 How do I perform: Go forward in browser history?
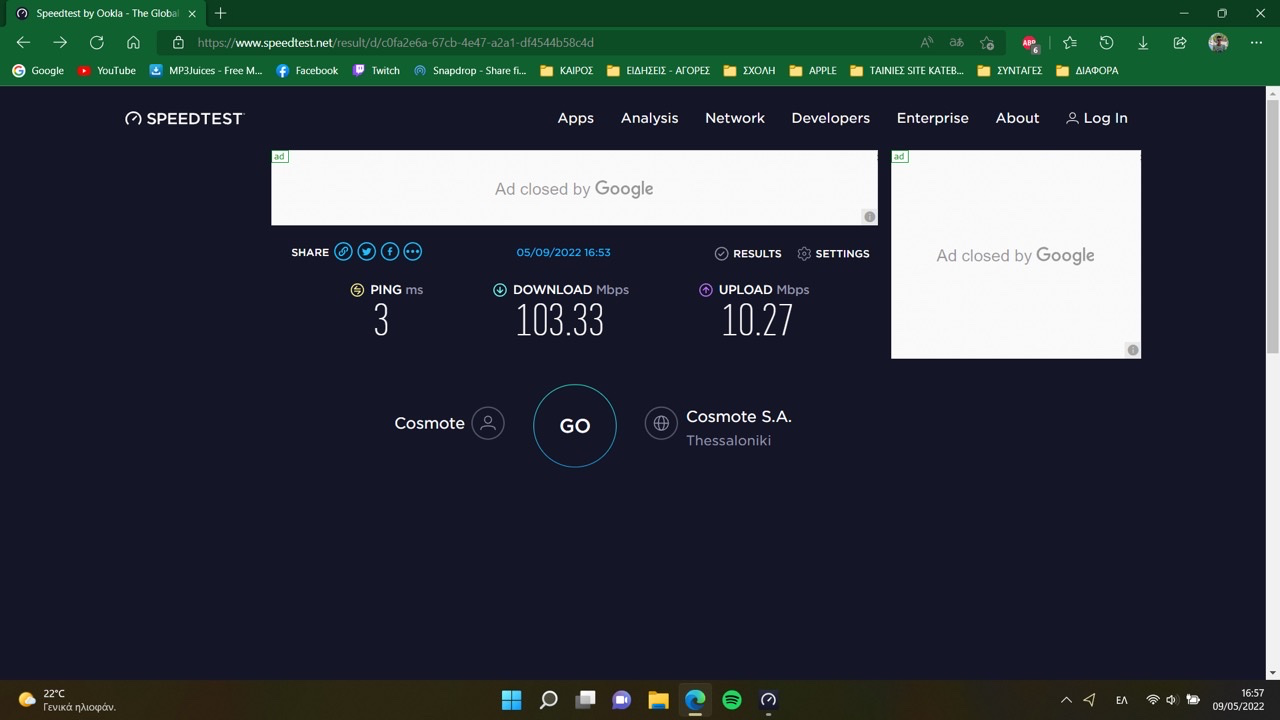(60, 42)
